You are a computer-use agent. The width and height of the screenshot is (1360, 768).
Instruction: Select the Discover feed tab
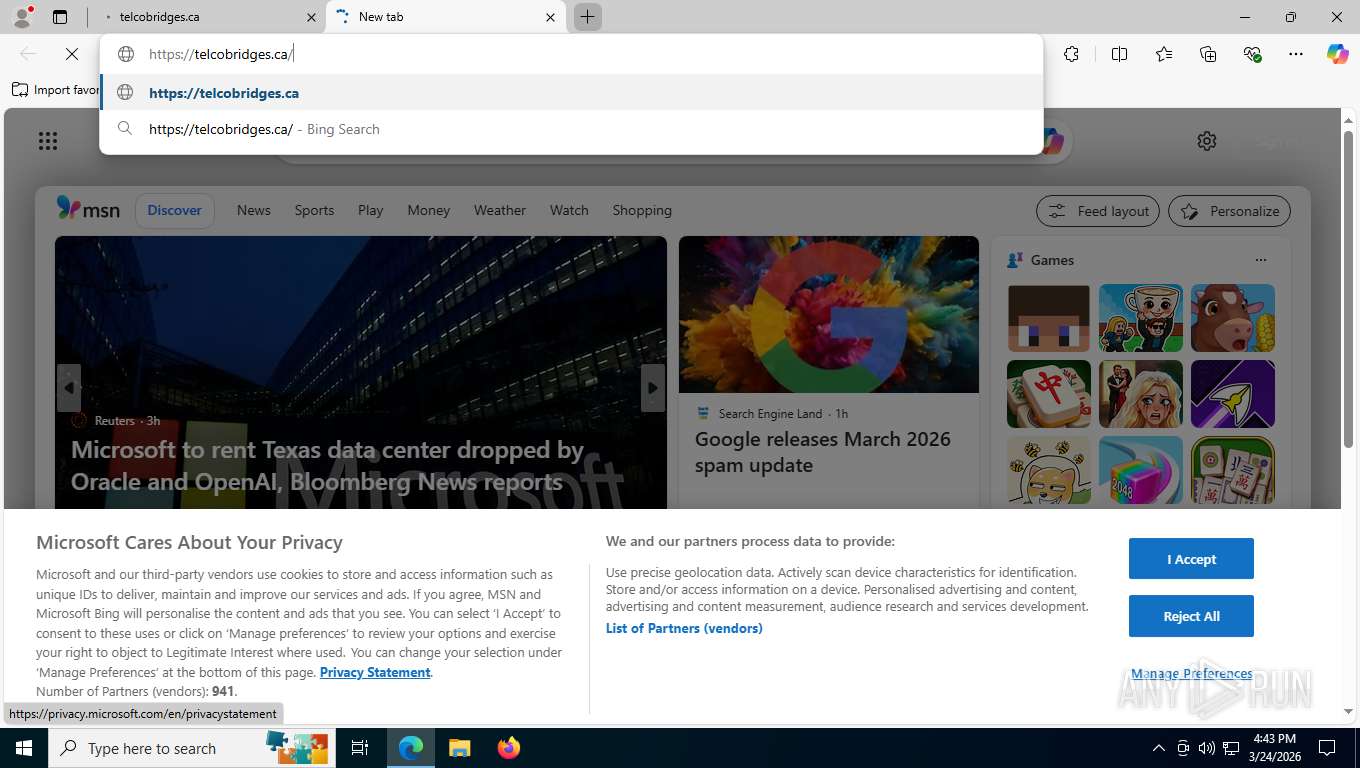175,210
